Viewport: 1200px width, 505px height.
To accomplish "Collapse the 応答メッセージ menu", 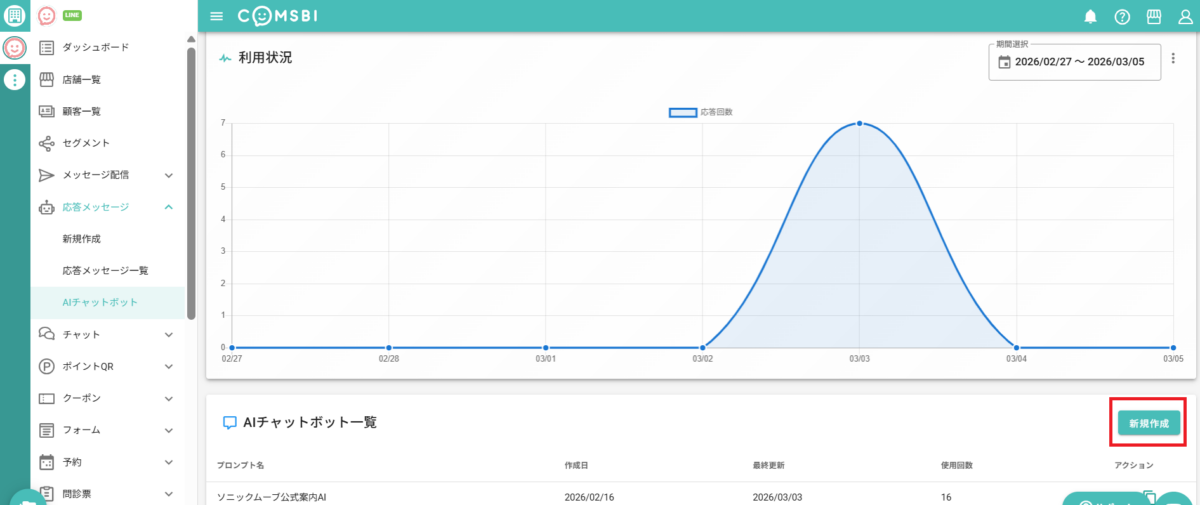I will point(169,207).
